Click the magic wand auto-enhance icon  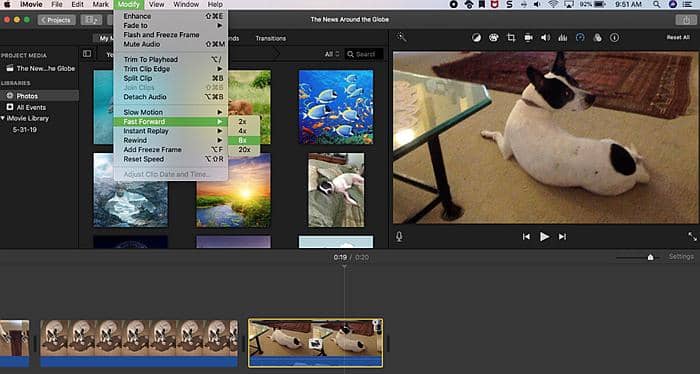pos(401,38)
